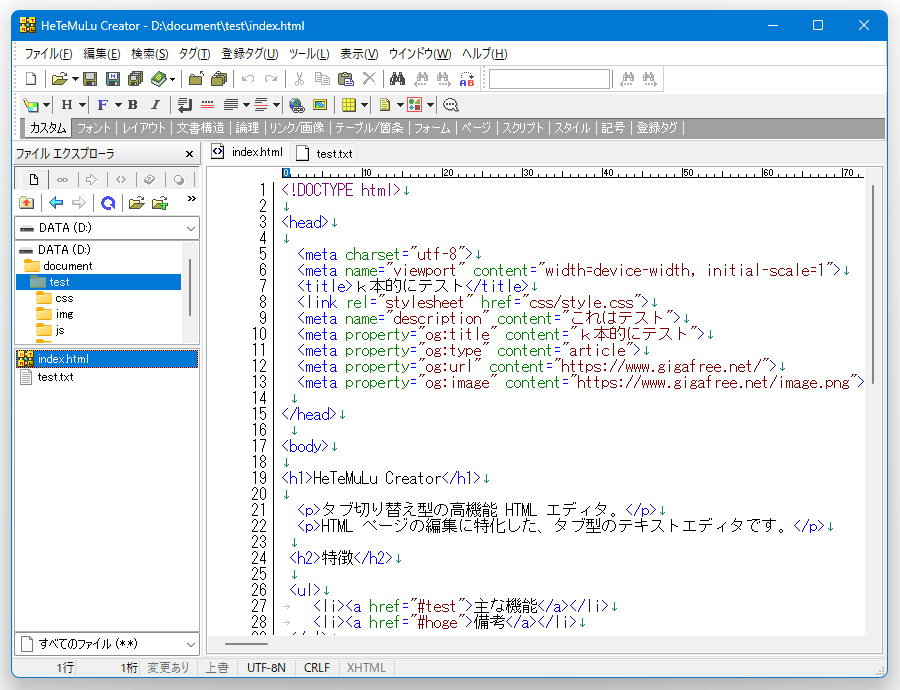
Task: Select the document folder in tree
Action: point(67,266)
